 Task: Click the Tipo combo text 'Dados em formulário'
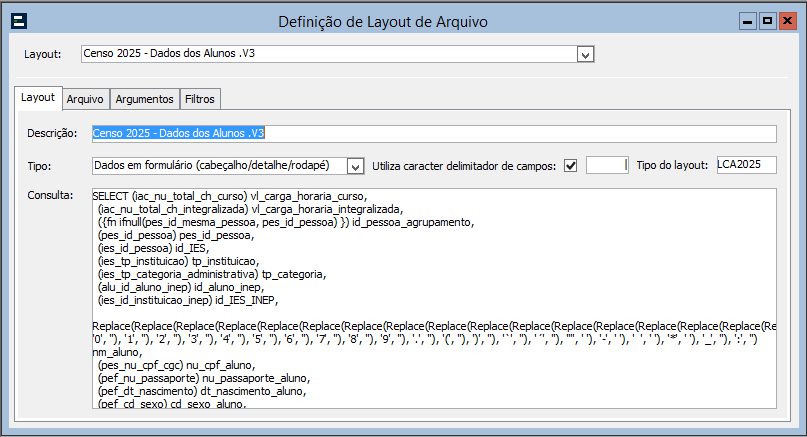(x=212, y=166)
